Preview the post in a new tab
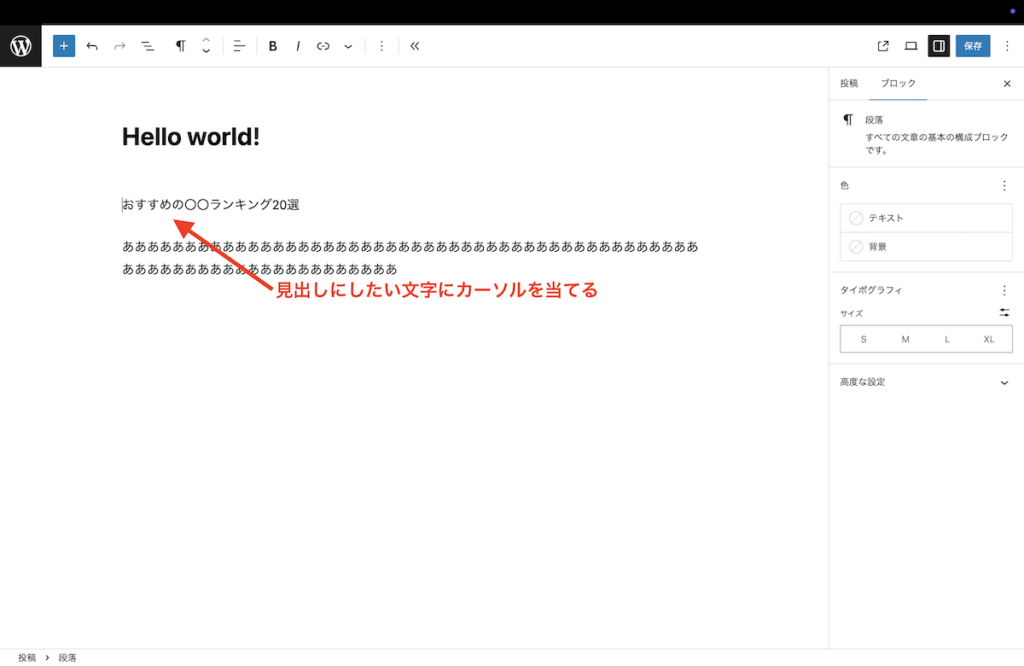This screenshot has height=666, width=1024. [x=882, y=45]
